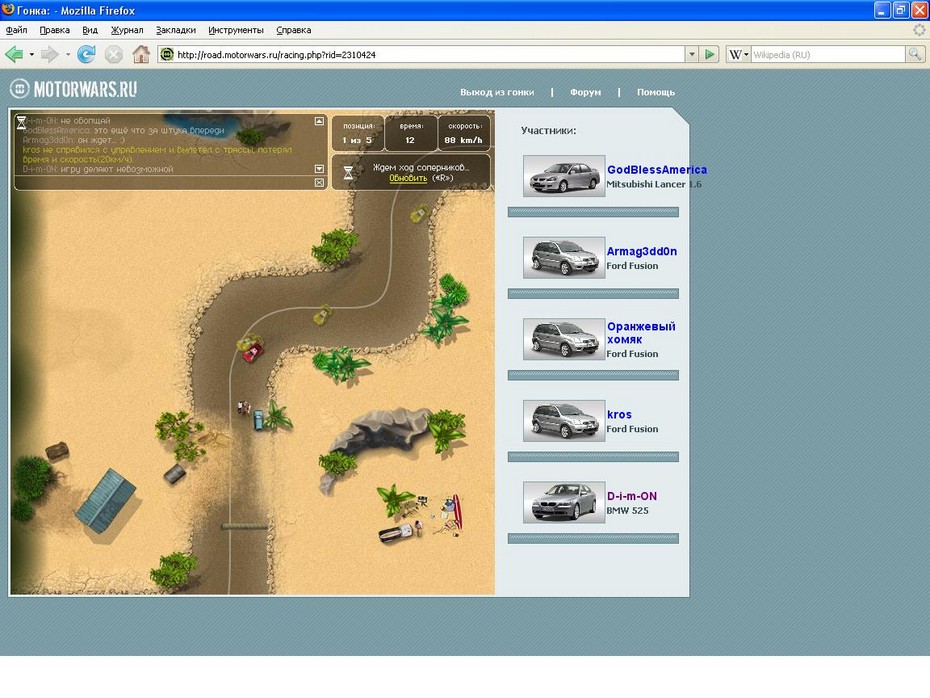Click Armag3dd0n's Ford Fusion thumbnail

pos(564,257)
